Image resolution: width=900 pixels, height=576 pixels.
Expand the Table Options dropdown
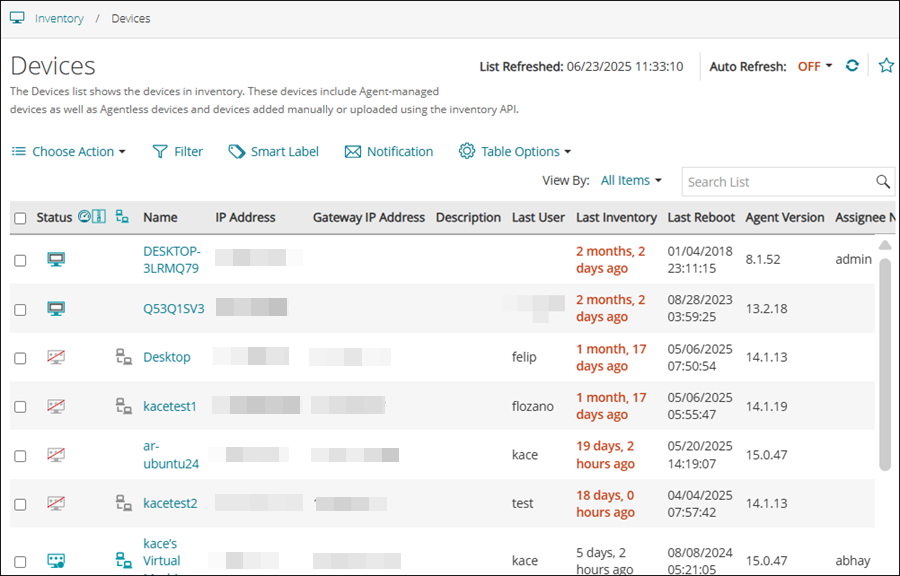(515, 151)
